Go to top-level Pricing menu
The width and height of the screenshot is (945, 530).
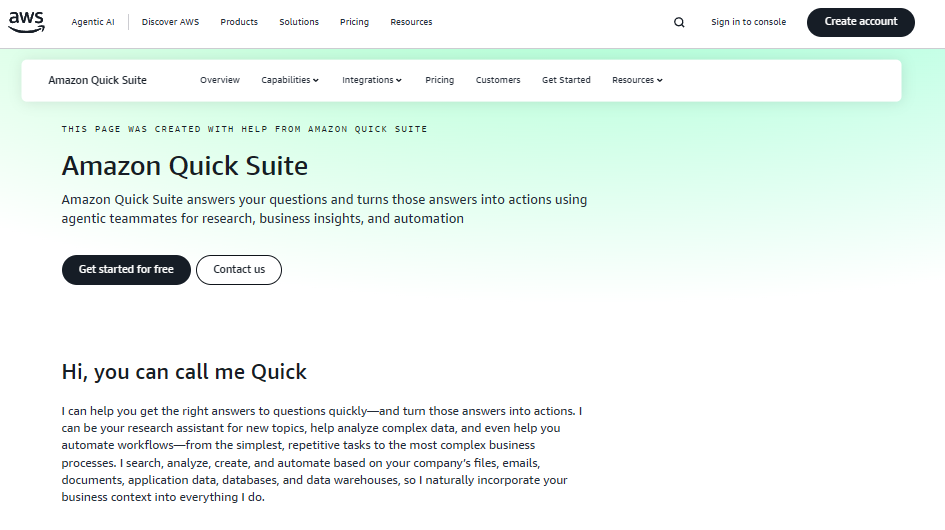[x=354, y=22]
